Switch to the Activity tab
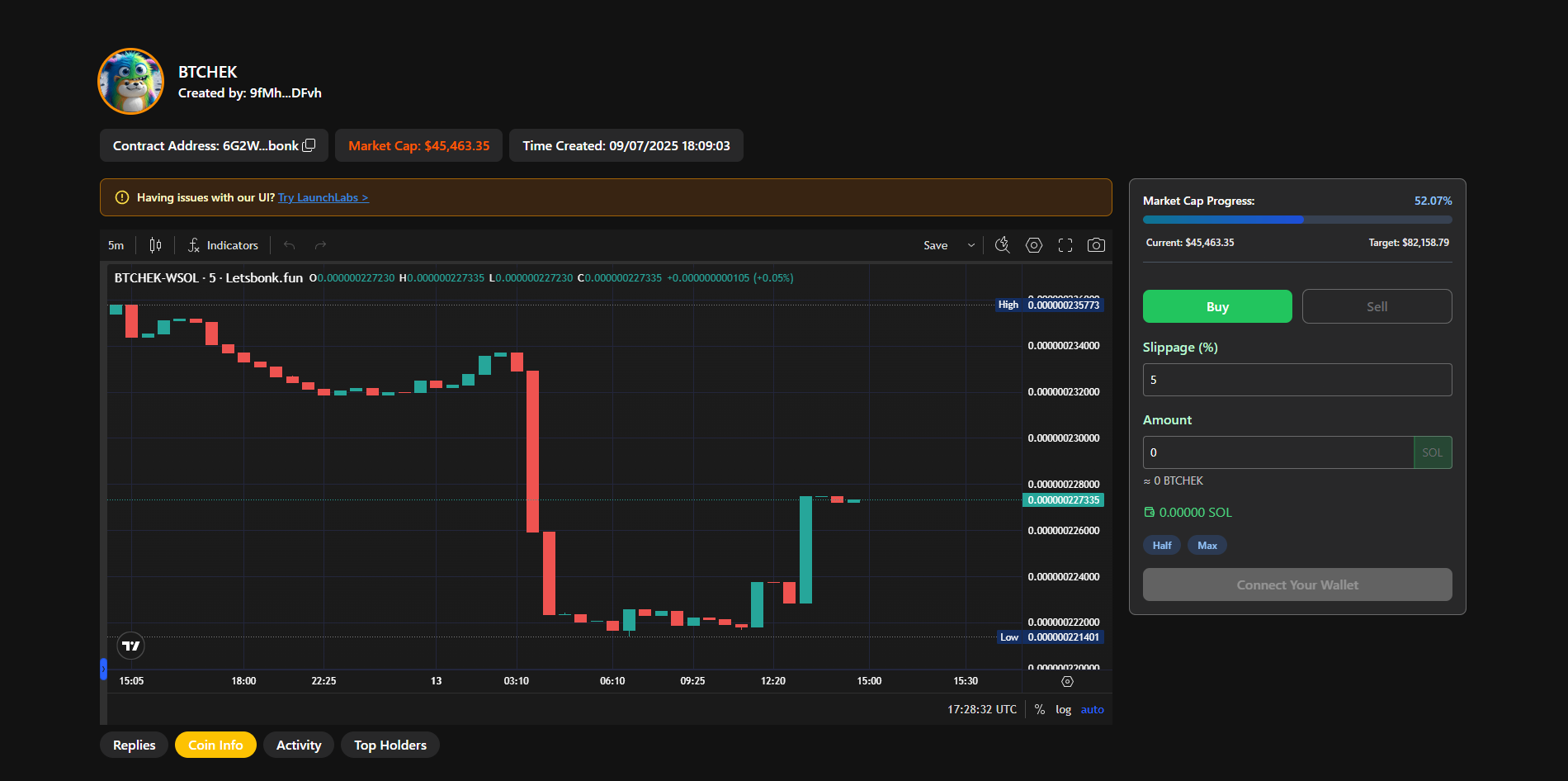Viewport: 1568px width, 781px height. tap(299, 745)
